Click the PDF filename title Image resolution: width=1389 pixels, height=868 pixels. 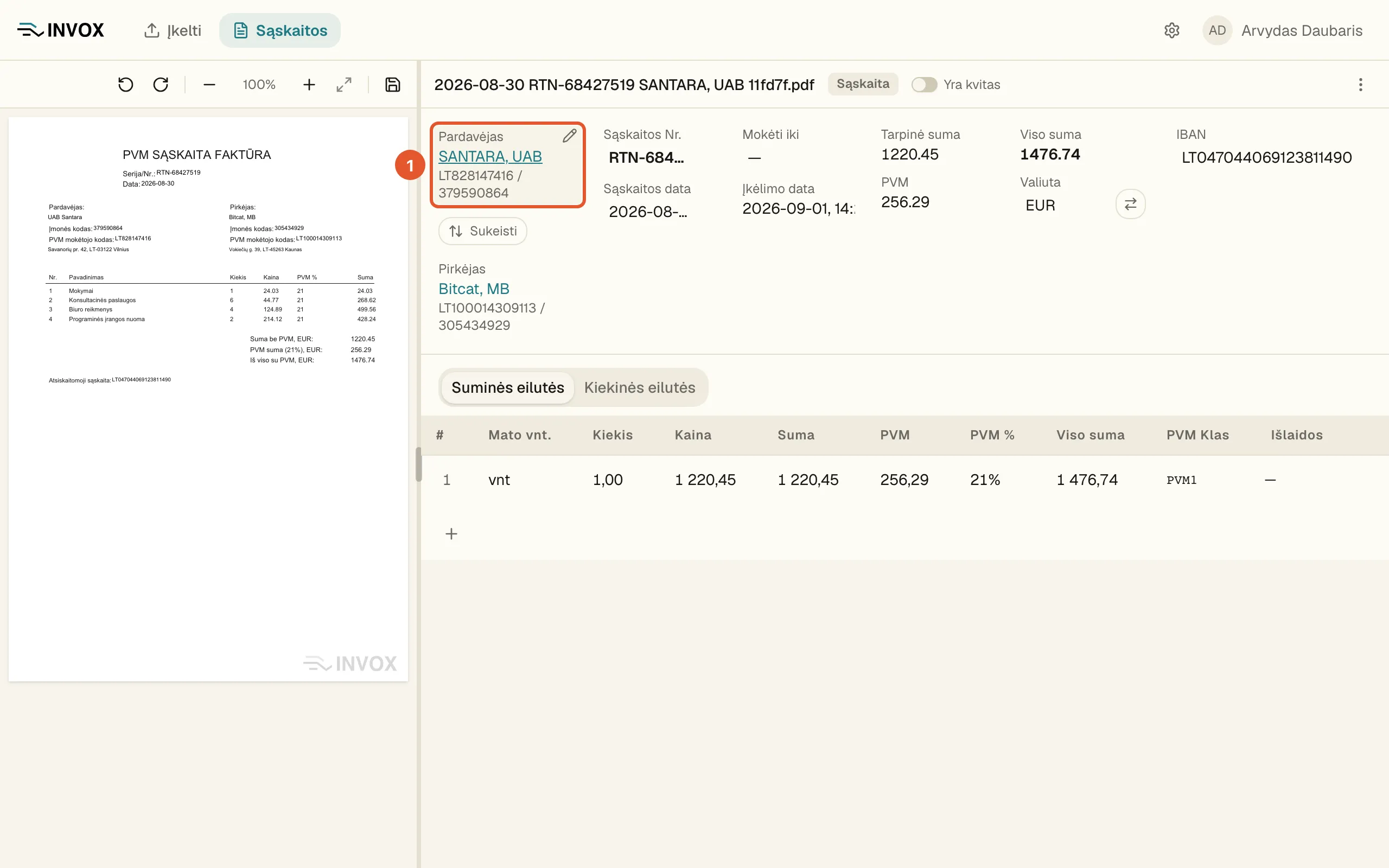(624, 85)
